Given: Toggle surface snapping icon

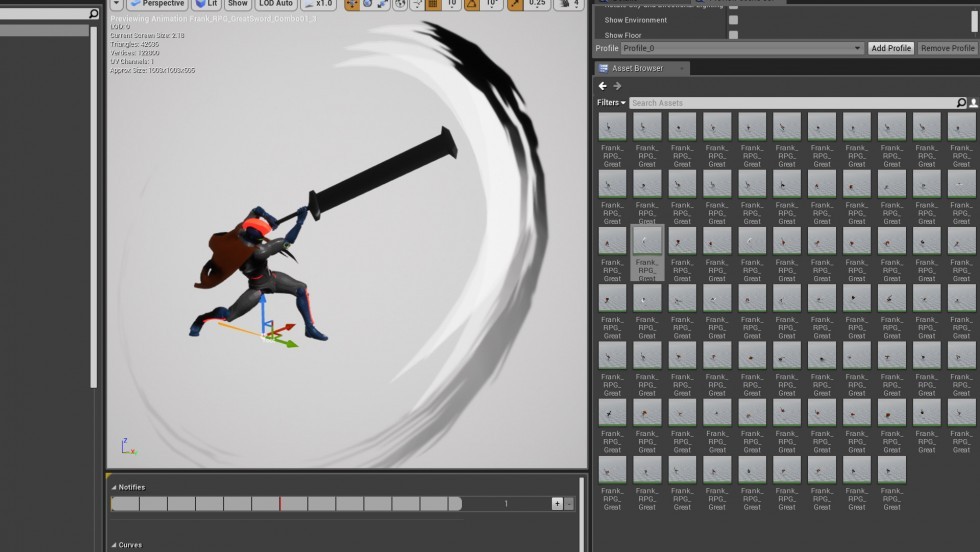Looking at the screenshot, I should click(x=418, y=4).
